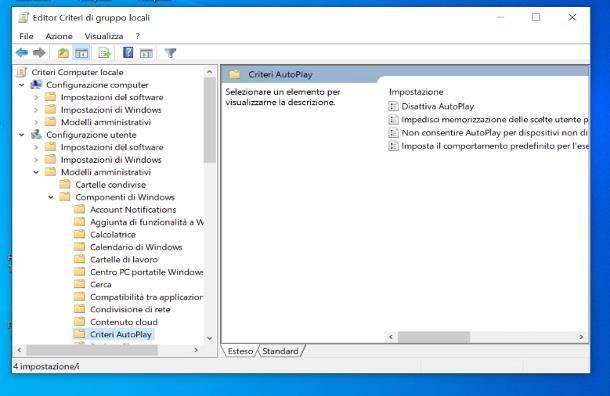610x396 pixels.
Task: Expand Impostazioni di Windows under Configurazione utente
Action: point(36,159)
